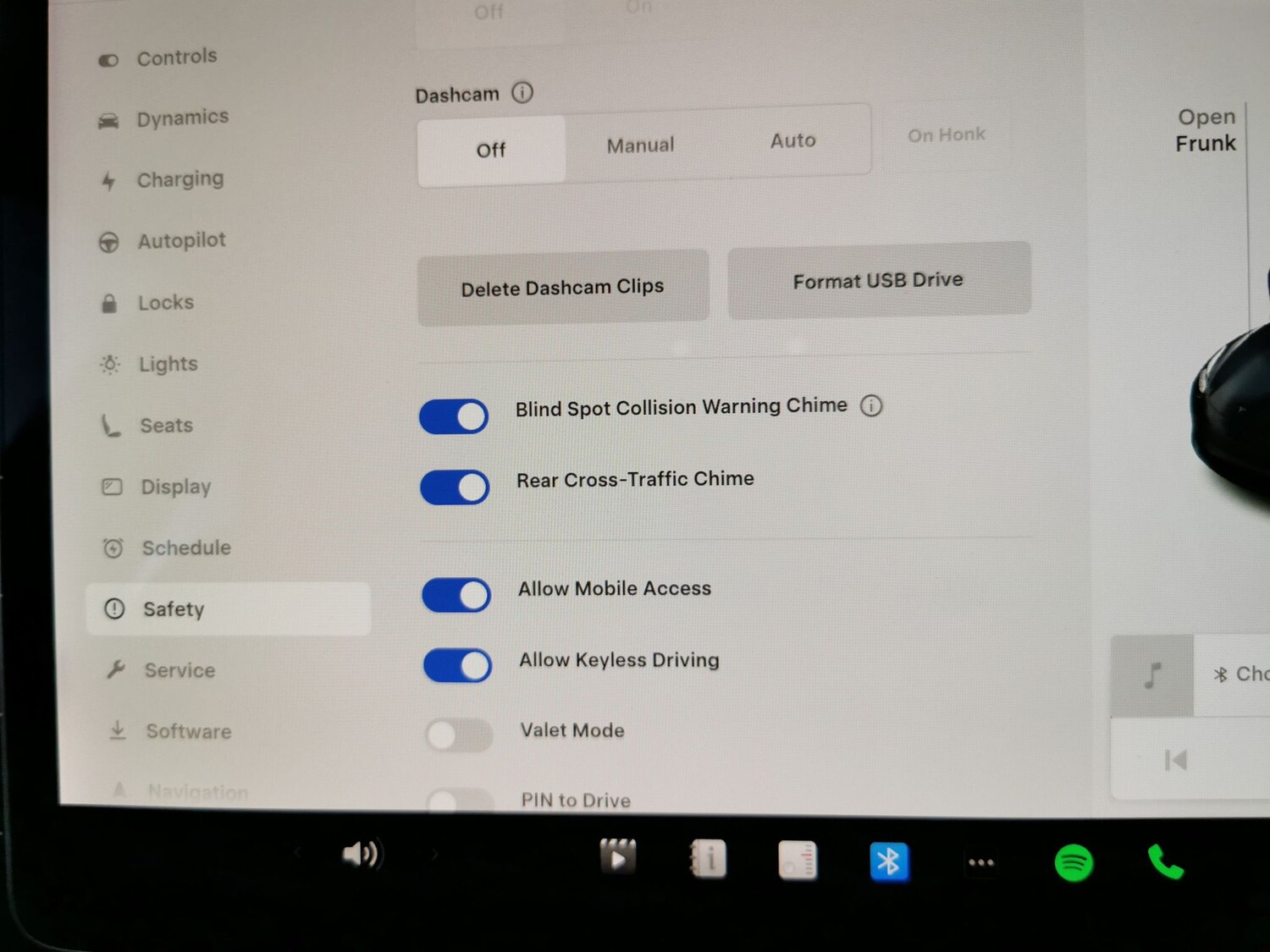Viewport: 1270px width, 952px height.
Task: Click the Delete Dashcam Clips button
Action: point(562,287)
